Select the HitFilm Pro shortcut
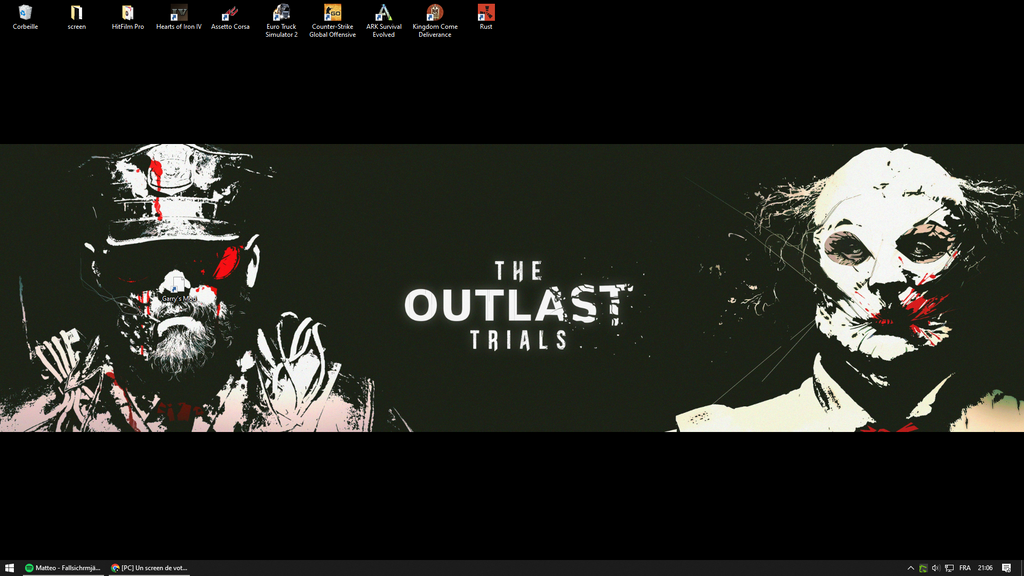This screenshot has width=1024, height=576. point(127,18)
